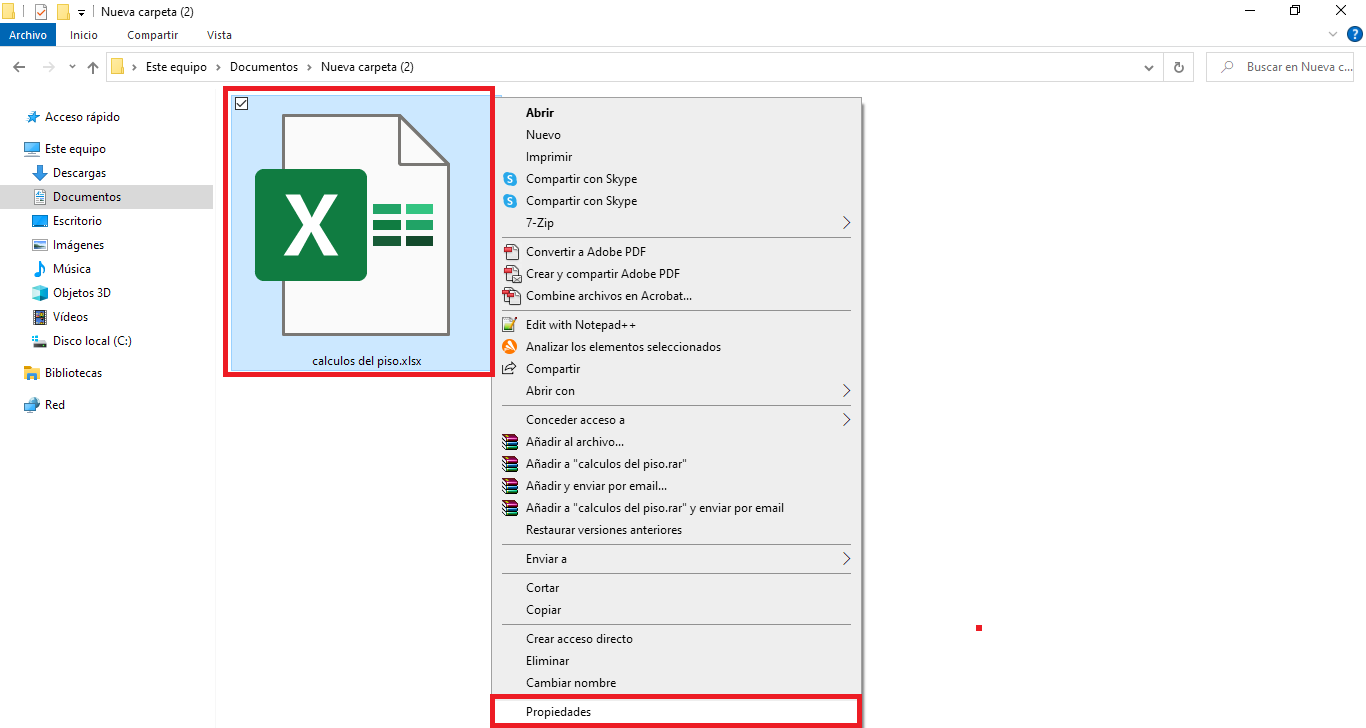Click the antivirus icon beside Analizar los elementos seleccionados

pos(510,347)
